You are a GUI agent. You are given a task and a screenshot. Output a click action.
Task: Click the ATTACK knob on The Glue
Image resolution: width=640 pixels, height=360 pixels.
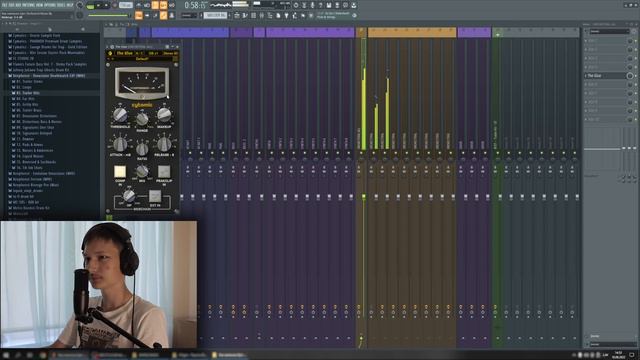120,144
